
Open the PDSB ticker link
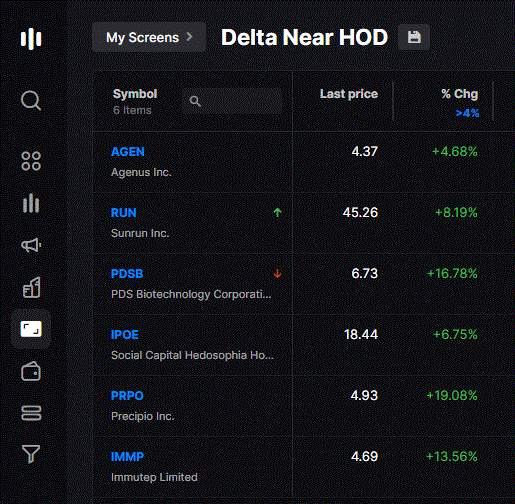(127, 274)
